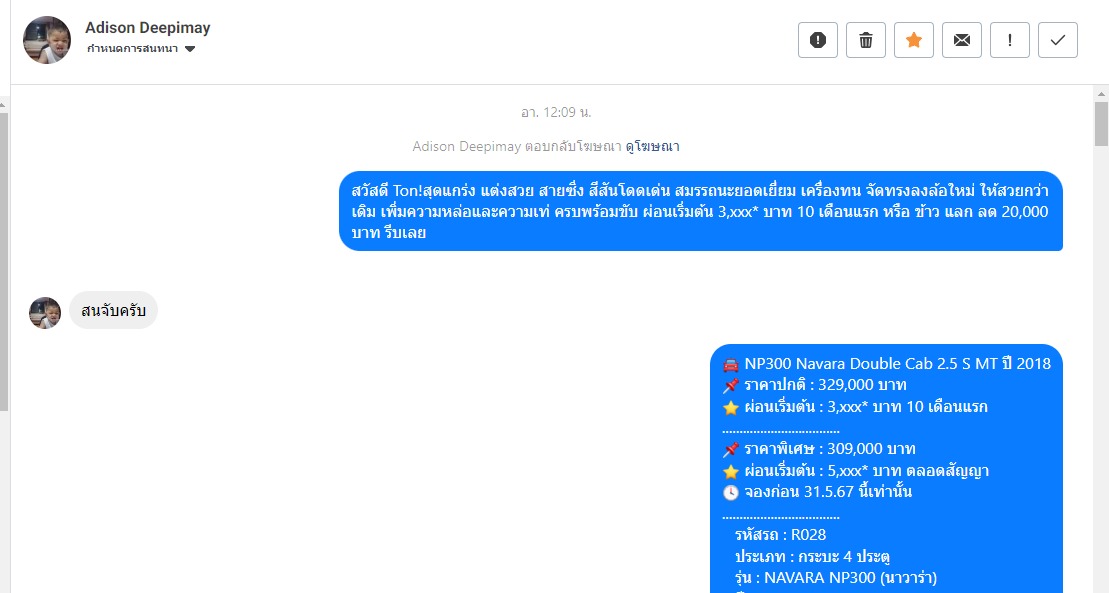Screen dimensions: 1109x593
Task: Click the chat's right vertical scrollbar thumb
Action: pos(1101,124)
